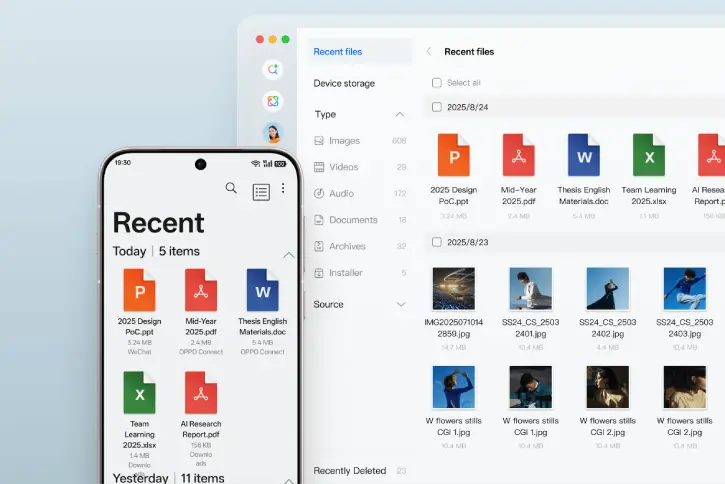
Task: Filter by Videos type
Action: pos(360,167)
